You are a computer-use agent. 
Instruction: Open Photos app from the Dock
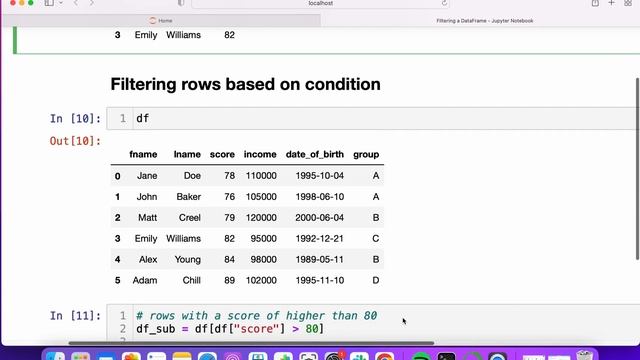(x=131, y=356)
